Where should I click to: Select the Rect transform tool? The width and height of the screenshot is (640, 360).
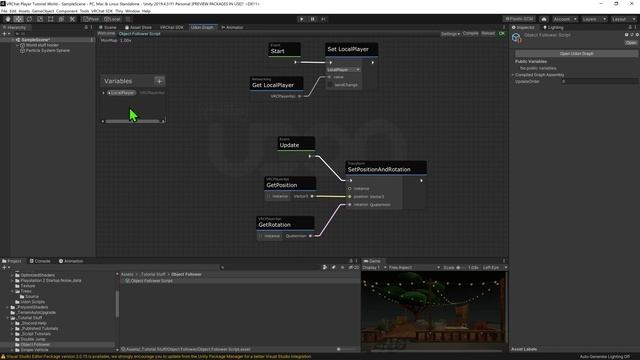(51, 19)
